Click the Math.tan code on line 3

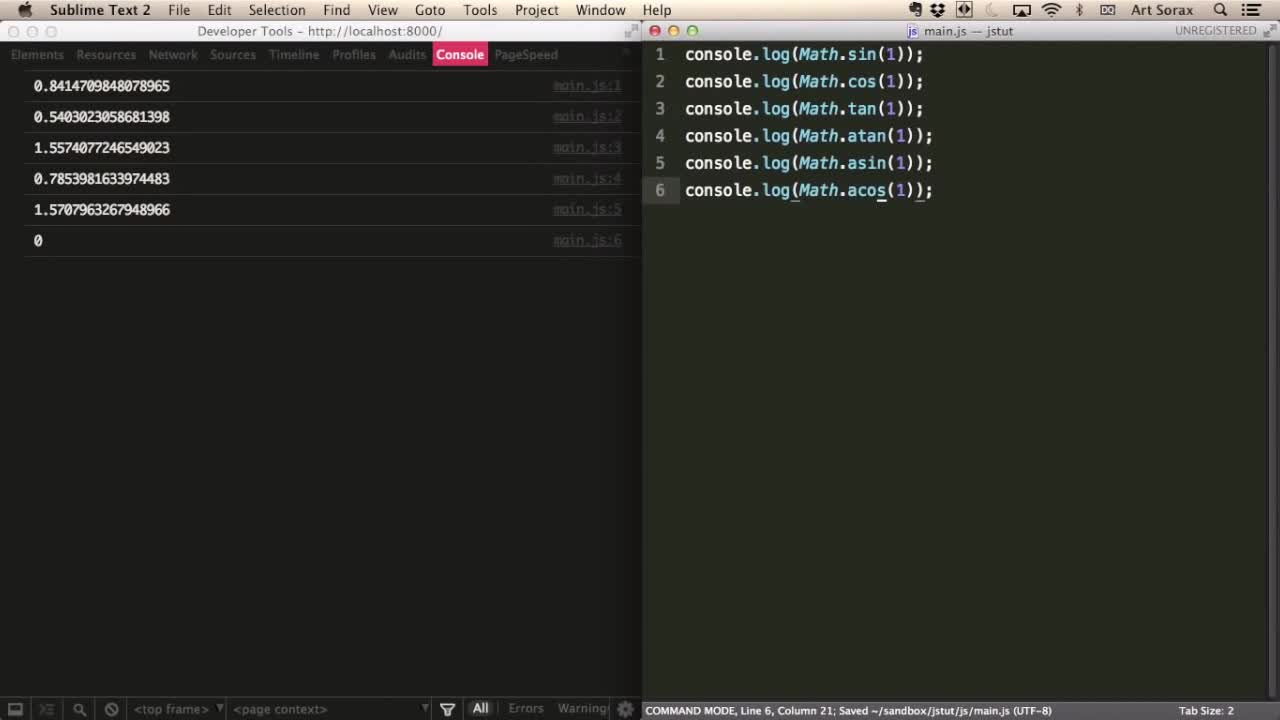(837, 108)
